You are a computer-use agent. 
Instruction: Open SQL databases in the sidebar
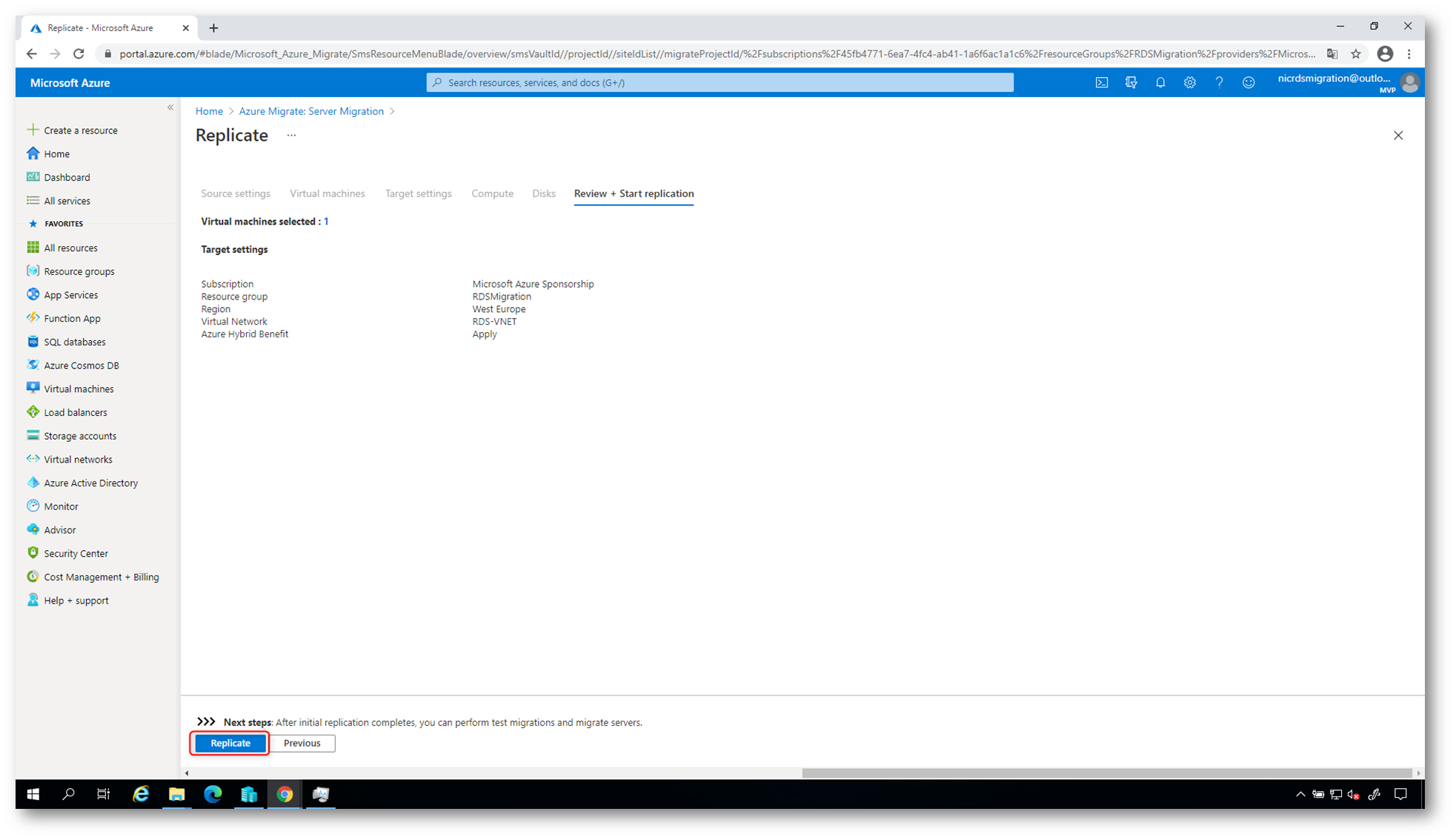point(74,342)
